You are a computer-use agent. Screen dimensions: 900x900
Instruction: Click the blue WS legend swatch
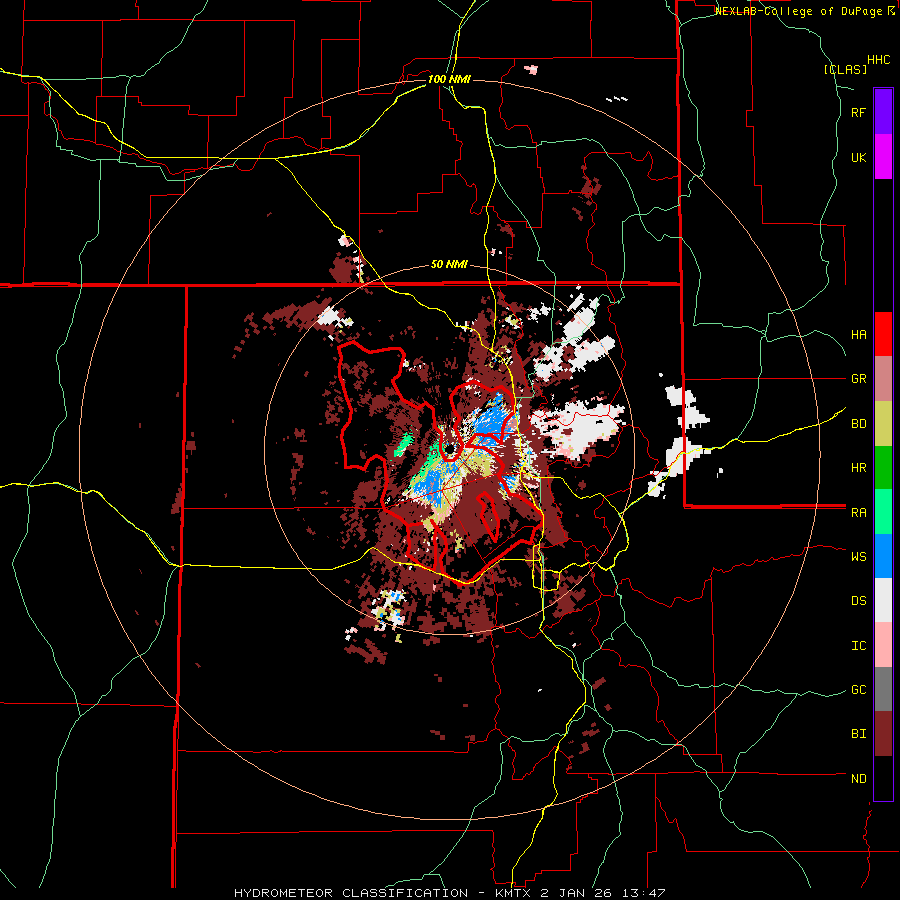click(883, 556)
